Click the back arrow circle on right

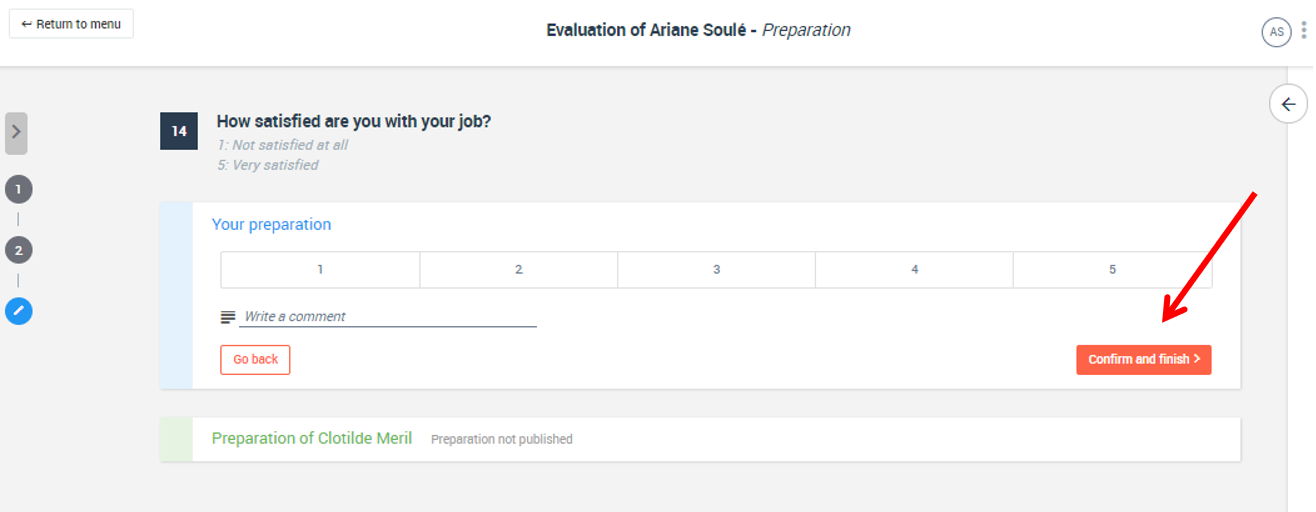[1288, 104]
